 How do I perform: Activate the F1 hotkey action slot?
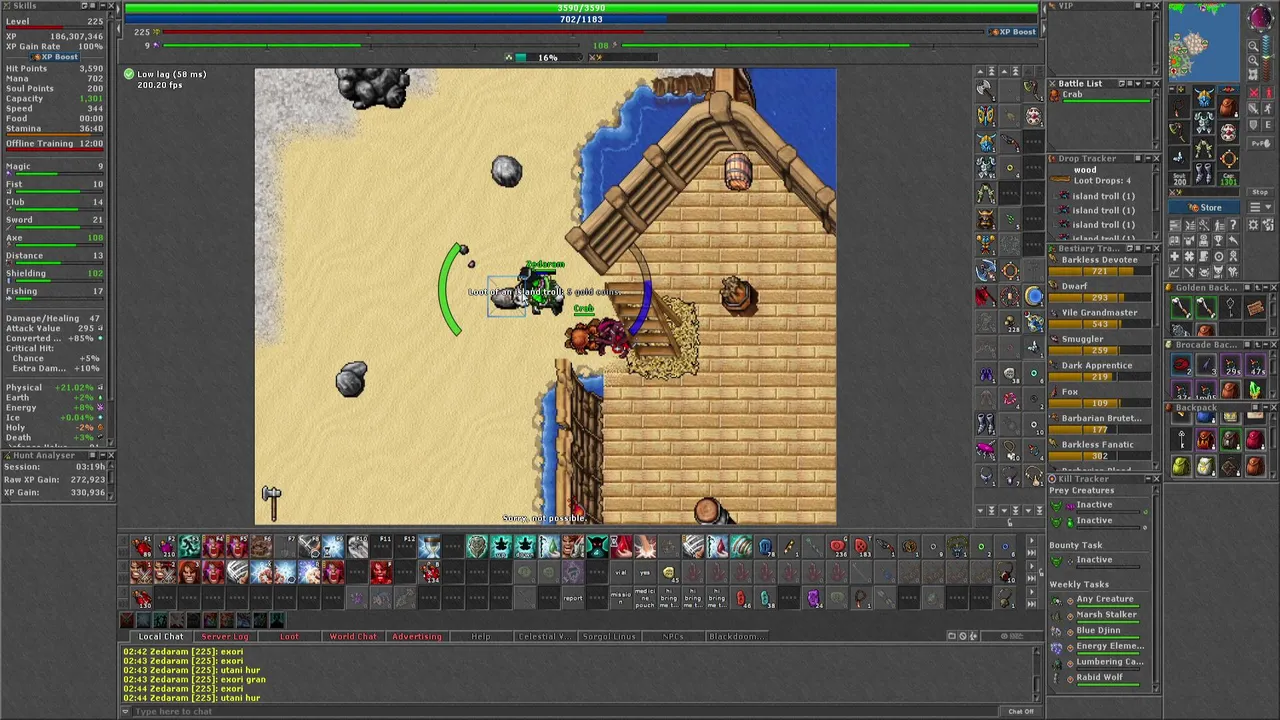click(x=141, y=547)
